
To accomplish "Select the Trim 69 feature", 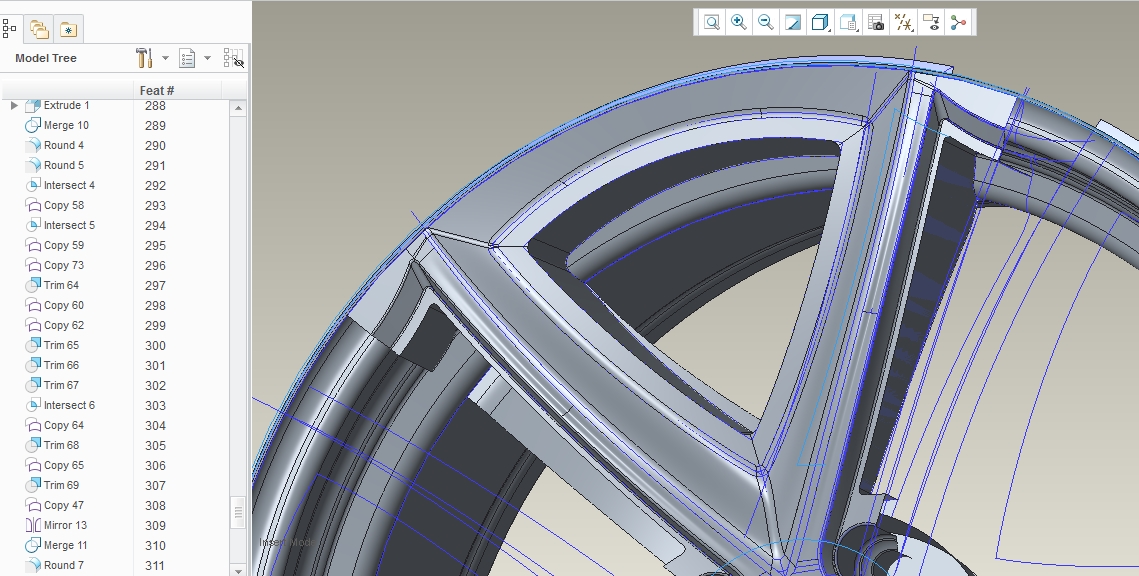I will click(x=61, y=484).
